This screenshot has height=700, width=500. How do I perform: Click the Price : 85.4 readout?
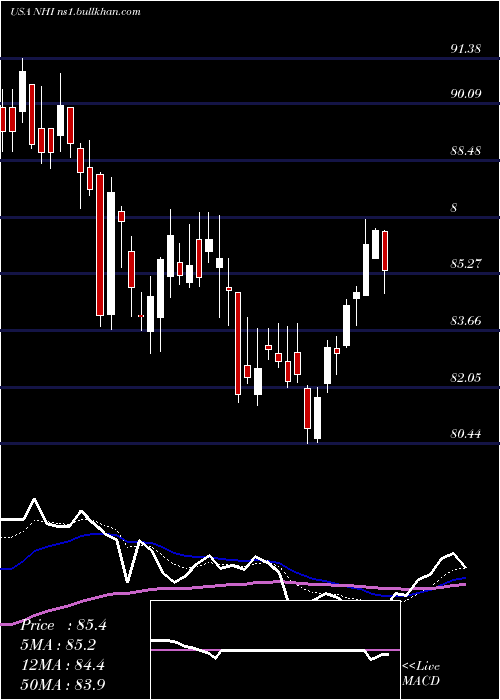click(x=63, y=625)
